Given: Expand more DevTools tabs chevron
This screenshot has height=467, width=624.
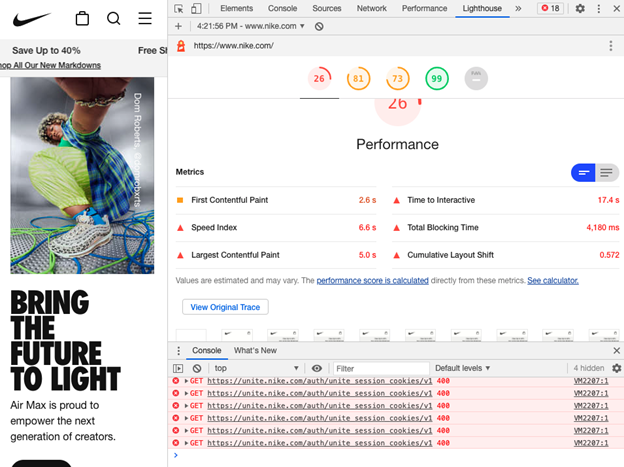Looking at the screenshot, I should point(518,8).
